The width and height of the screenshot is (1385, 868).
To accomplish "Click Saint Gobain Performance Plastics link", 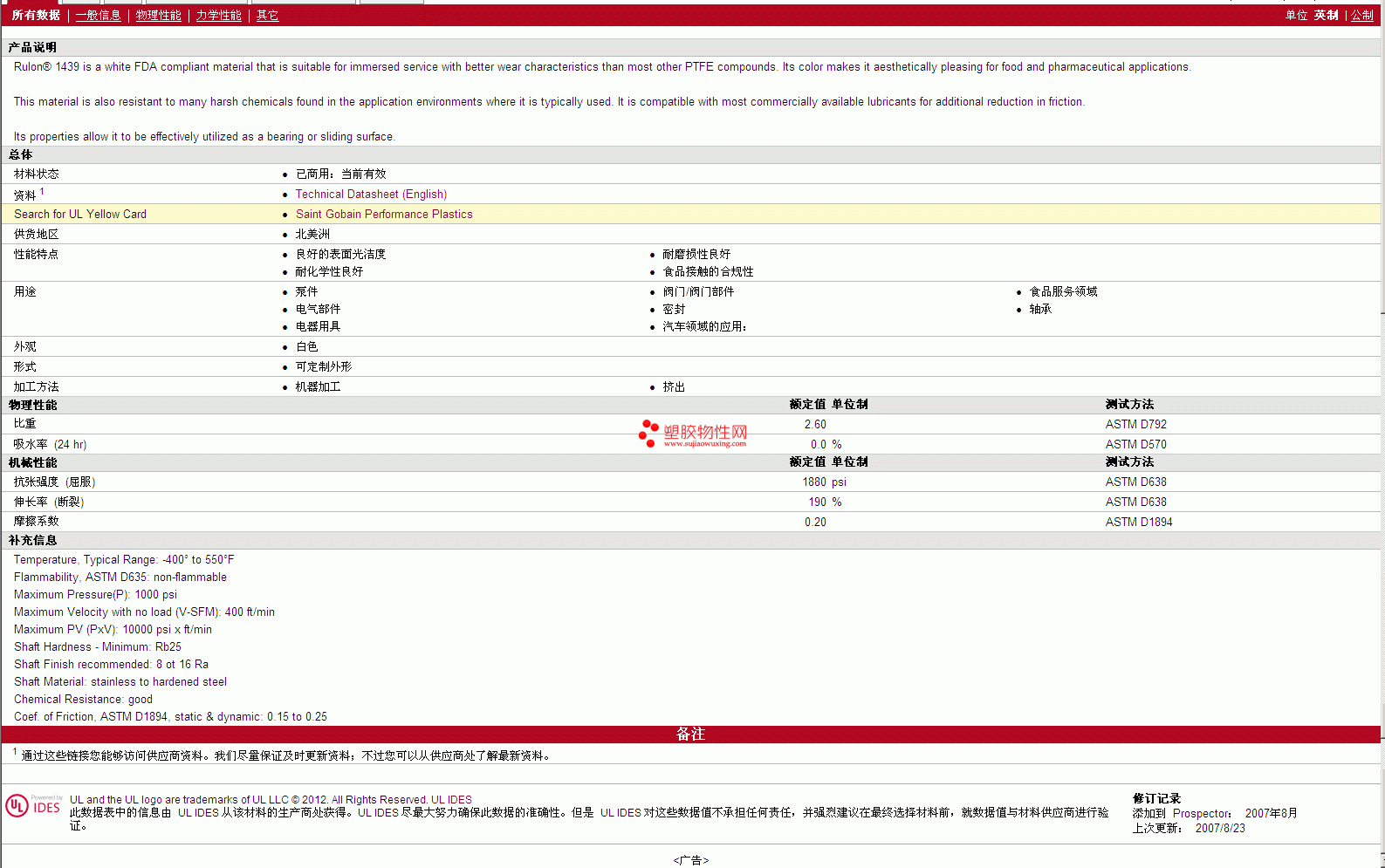I will [x=384, y=214].
